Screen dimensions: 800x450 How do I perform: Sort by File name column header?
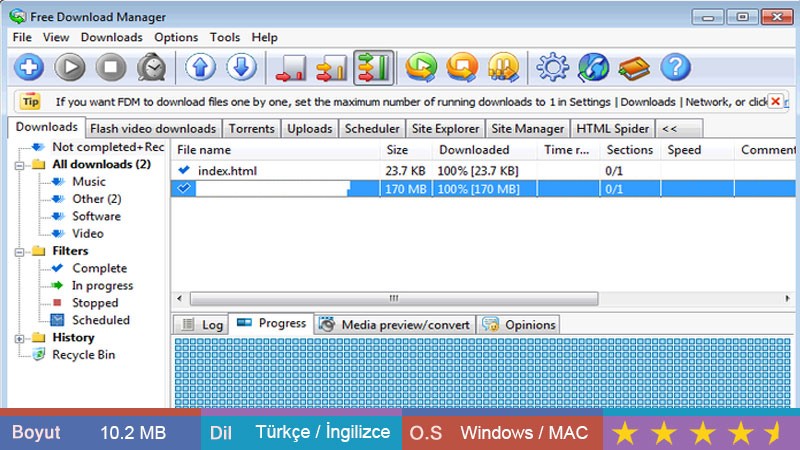tap(276, 150)
